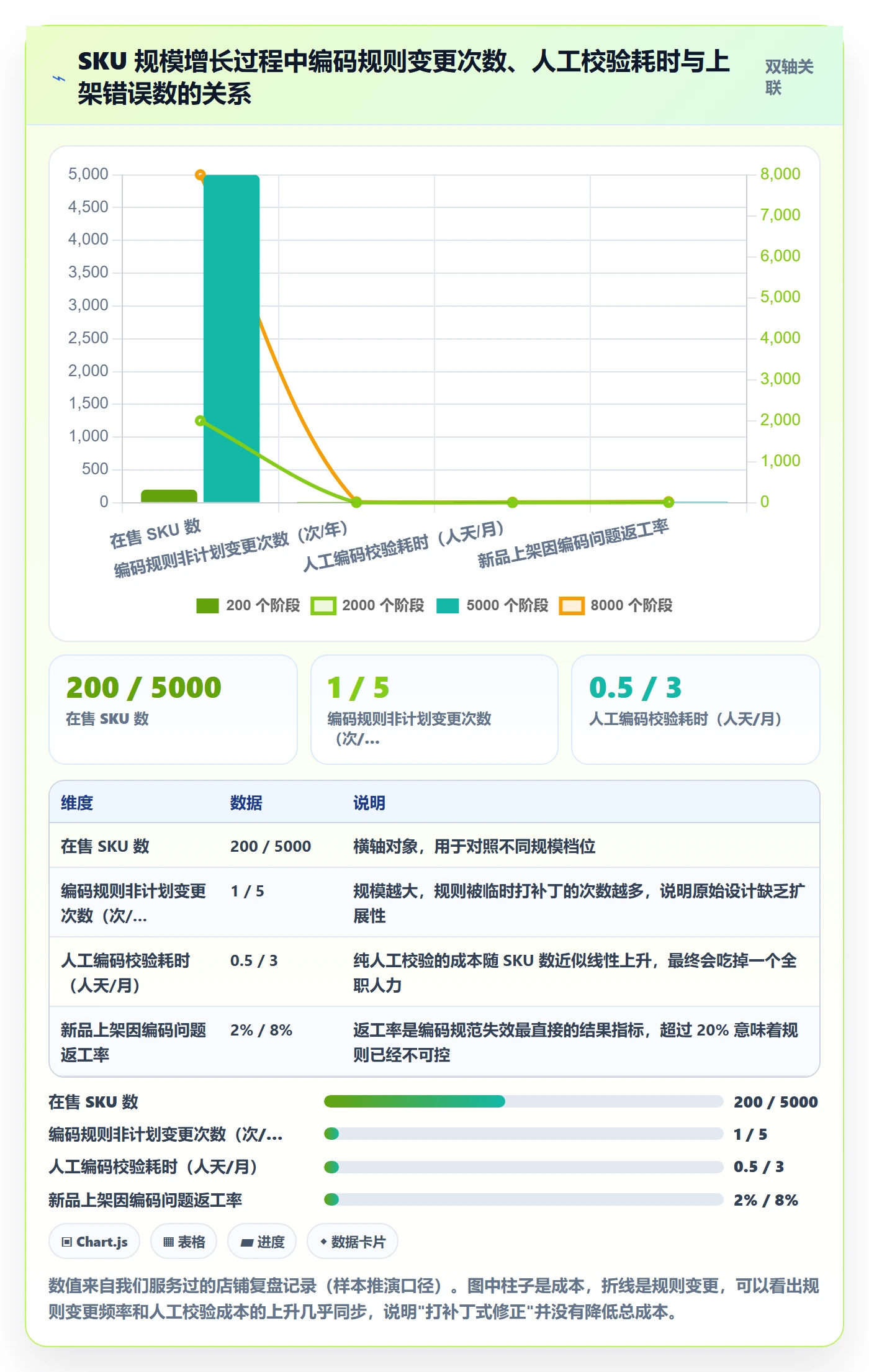Toggle the 200 个阶段 legend series

tap(248, 605)
